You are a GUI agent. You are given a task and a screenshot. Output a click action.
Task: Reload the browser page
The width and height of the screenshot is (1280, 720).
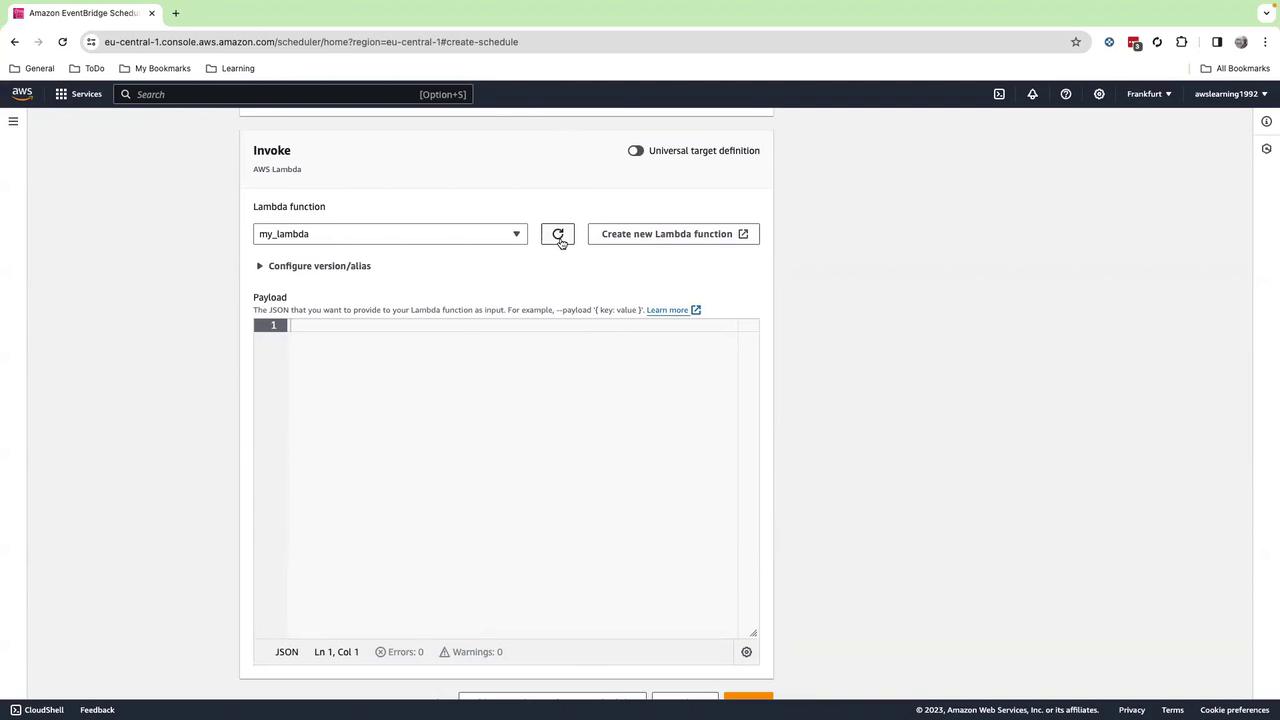[62, 42]
